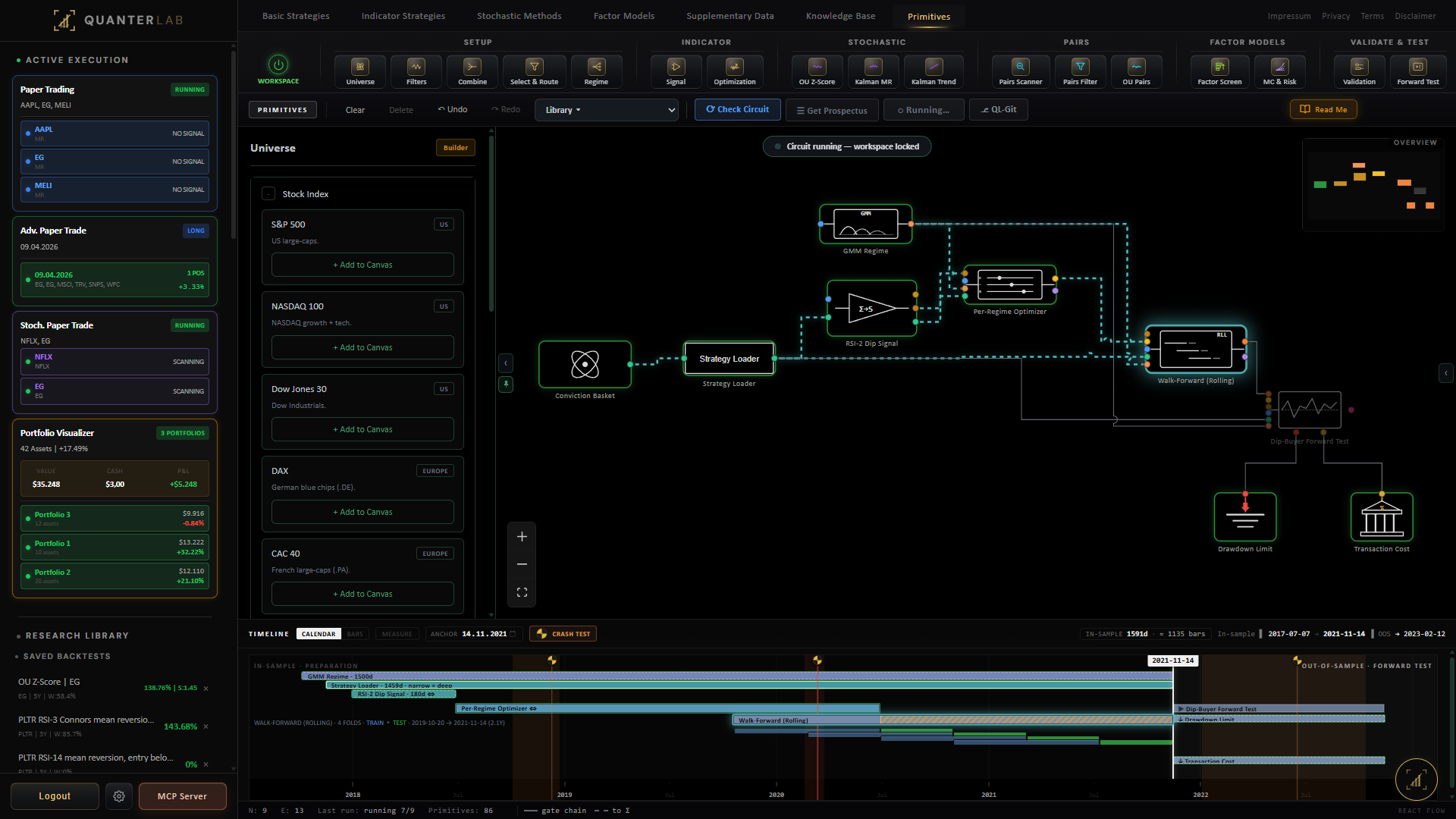Open the Knowledge Base tab
Viewport: 1456px width, 819px height.
coord(840,16)
